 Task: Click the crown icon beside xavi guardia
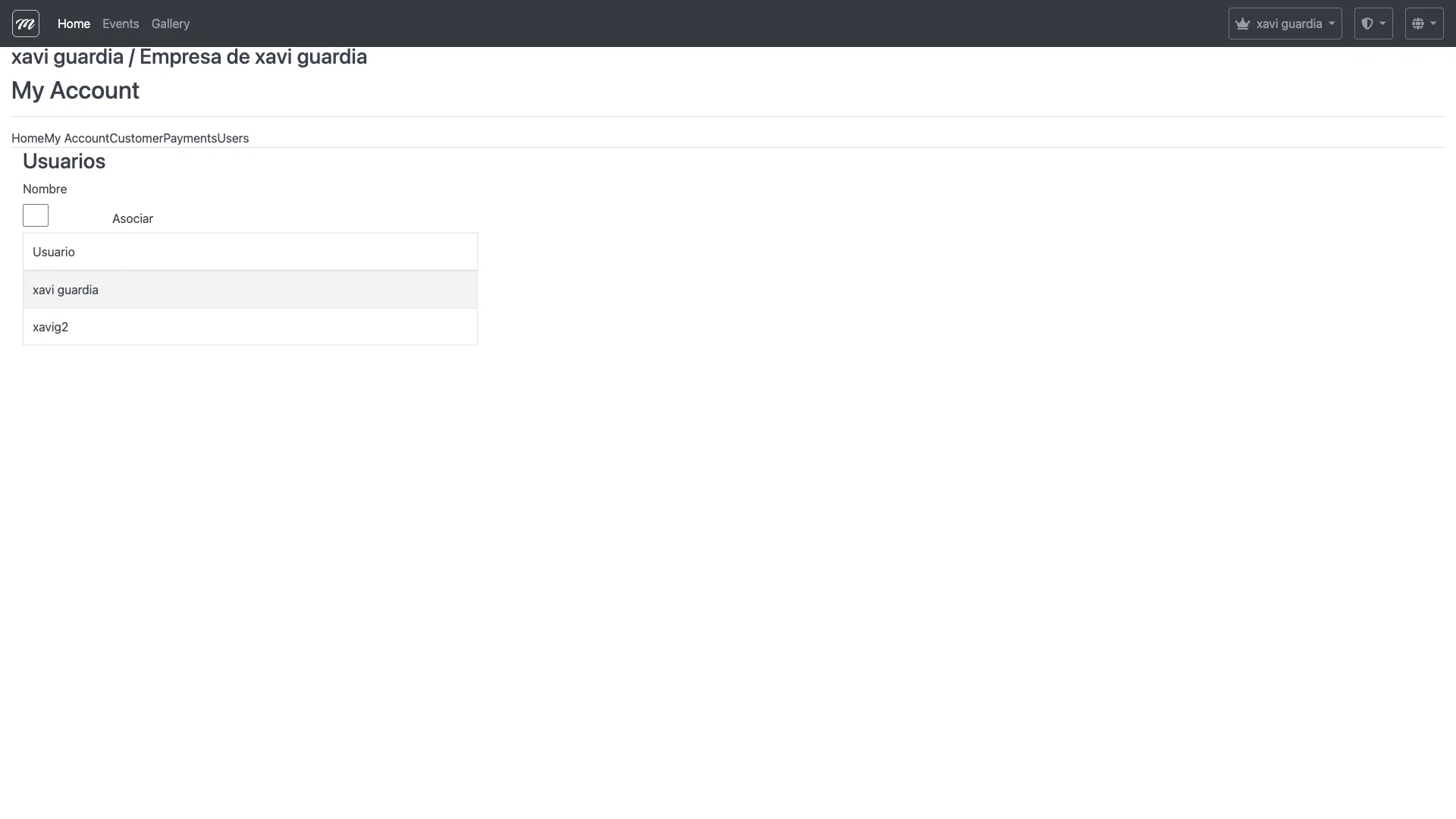[1244, 23]
